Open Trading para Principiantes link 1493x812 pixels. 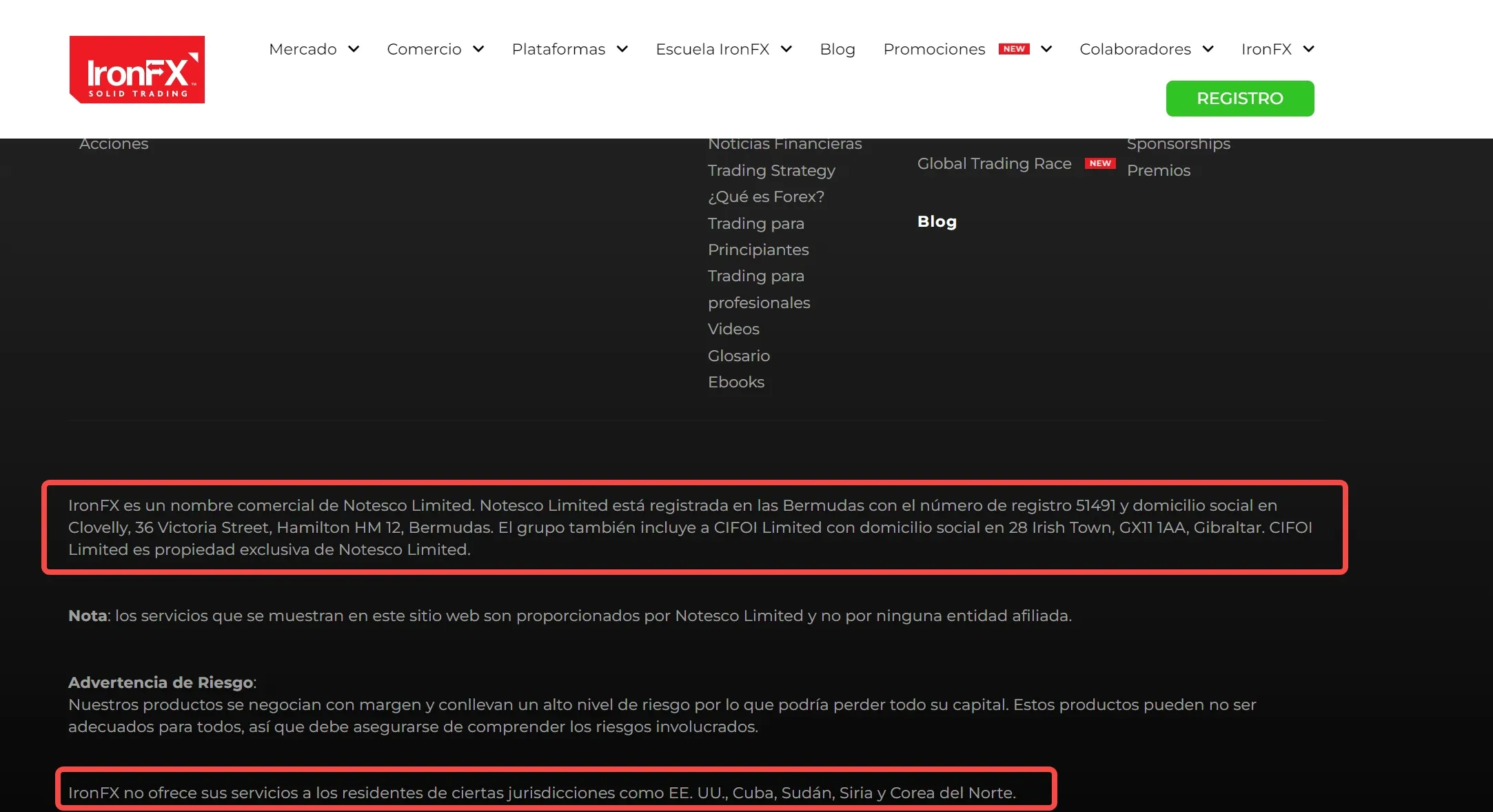[x=758, y=236]
